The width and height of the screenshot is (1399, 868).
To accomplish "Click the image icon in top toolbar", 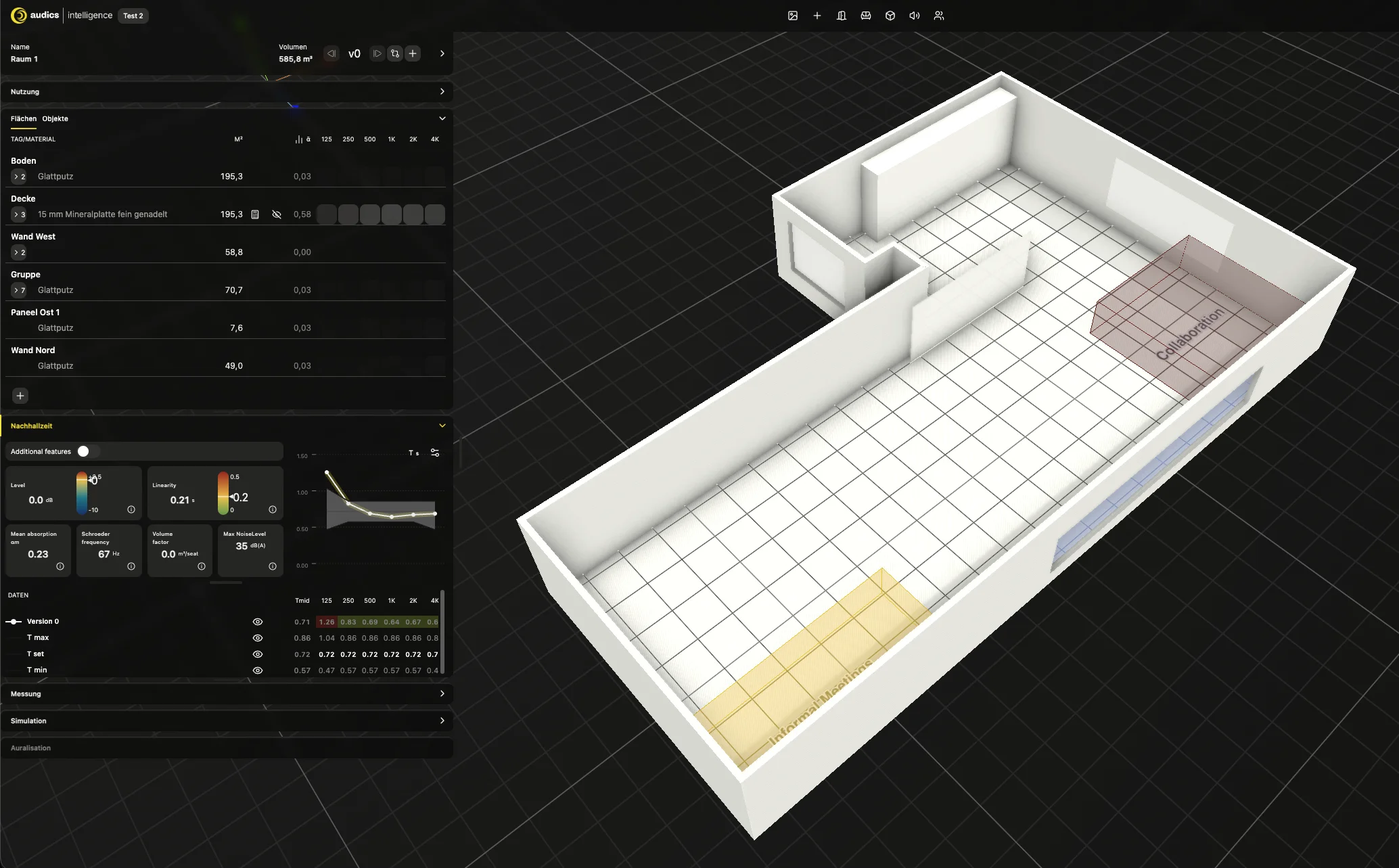I will tap(793, 16).
